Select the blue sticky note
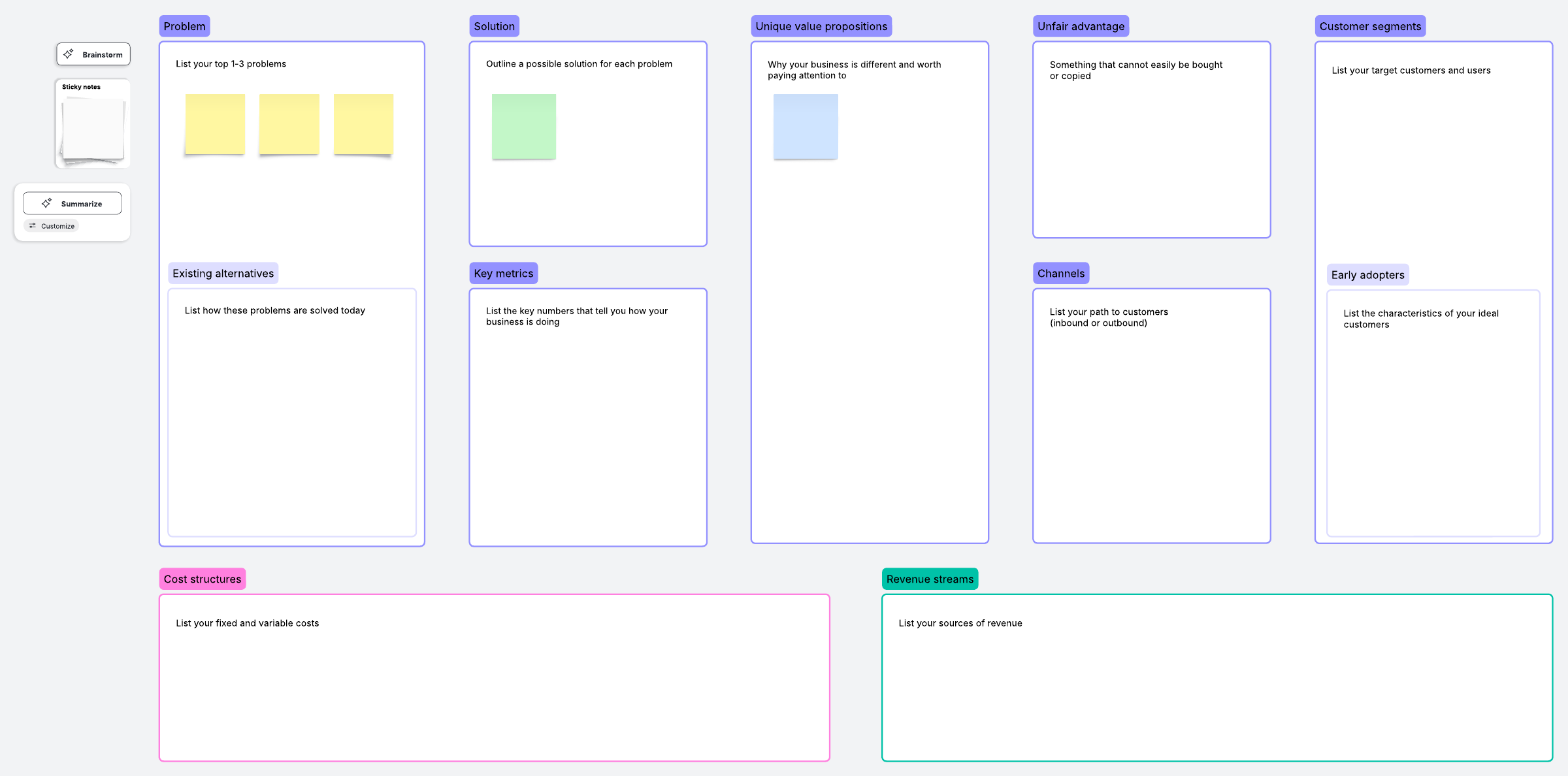 click(805, 126)
